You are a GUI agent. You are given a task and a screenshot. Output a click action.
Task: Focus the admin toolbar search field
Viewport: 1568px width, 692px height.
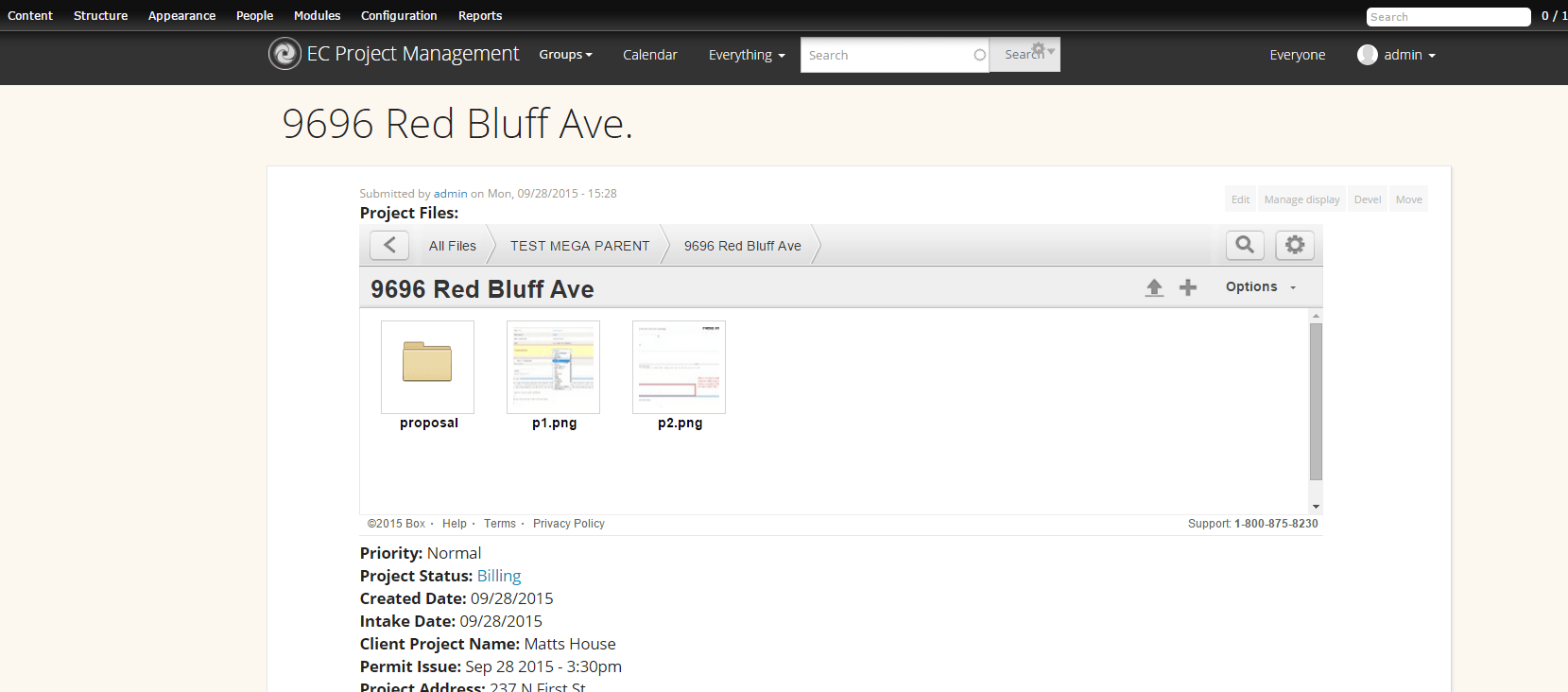pyautogui.click(x=1448, y=17)
